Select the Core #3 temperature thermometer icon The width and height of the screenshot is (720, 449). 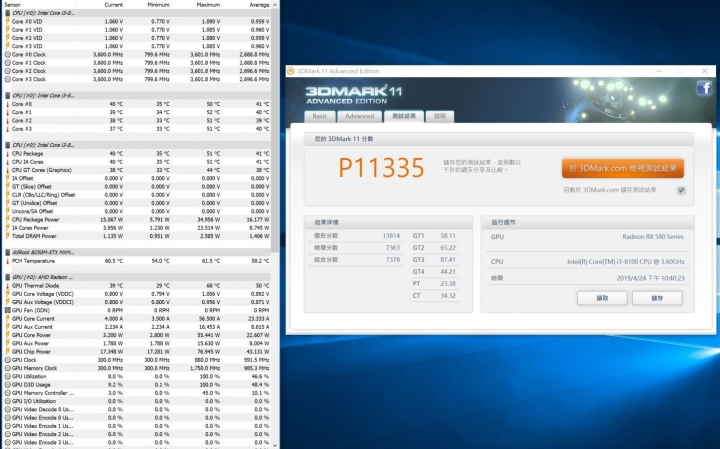point(7,129)
